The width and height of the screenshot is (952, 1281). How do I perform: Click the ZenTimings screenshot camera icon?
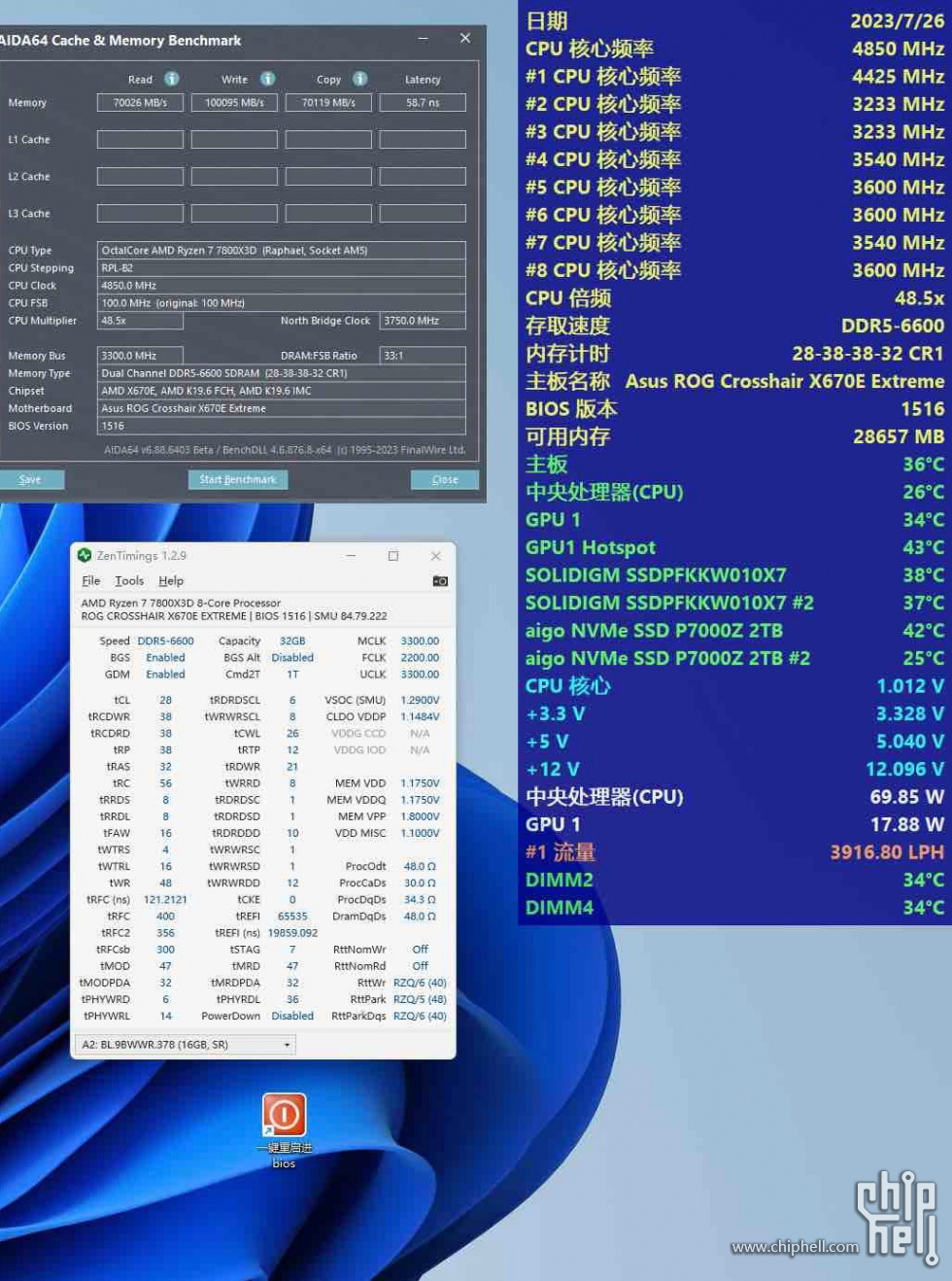[x=440, y=581]
